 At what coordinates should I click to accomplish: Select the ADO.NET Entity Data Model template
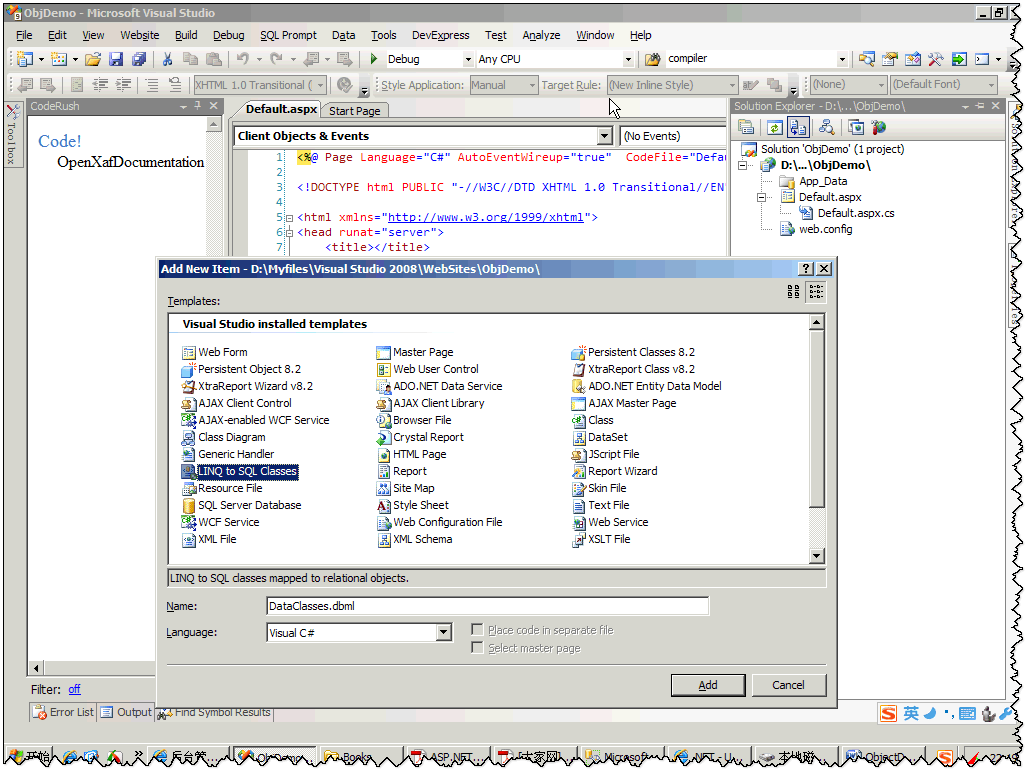[647, 387]
